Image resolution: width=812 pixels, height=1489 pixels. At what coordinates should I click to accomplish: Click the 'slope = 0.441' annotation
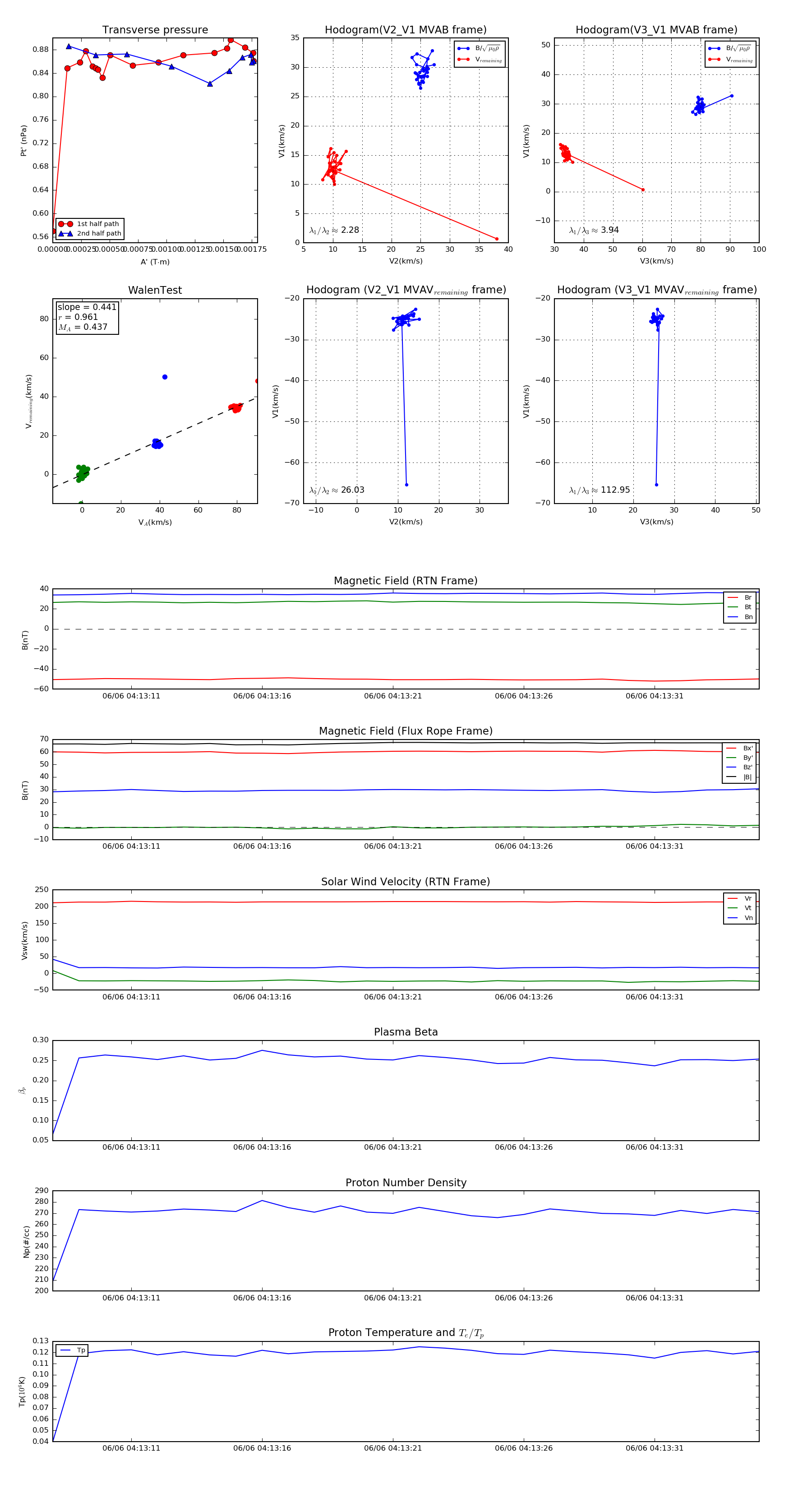(x=87, y=307)
